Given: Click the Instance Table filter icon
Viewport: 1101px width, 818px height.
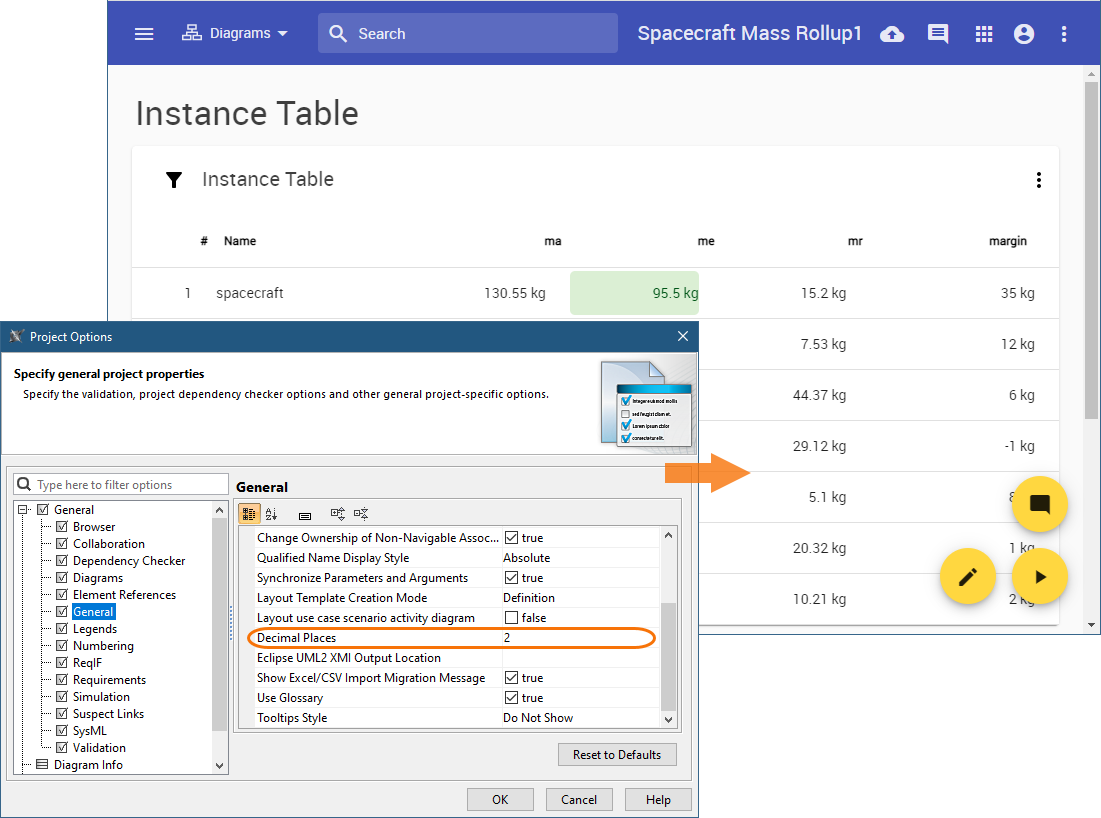Looking at the screenshot, I should click(x=174, y=180).
